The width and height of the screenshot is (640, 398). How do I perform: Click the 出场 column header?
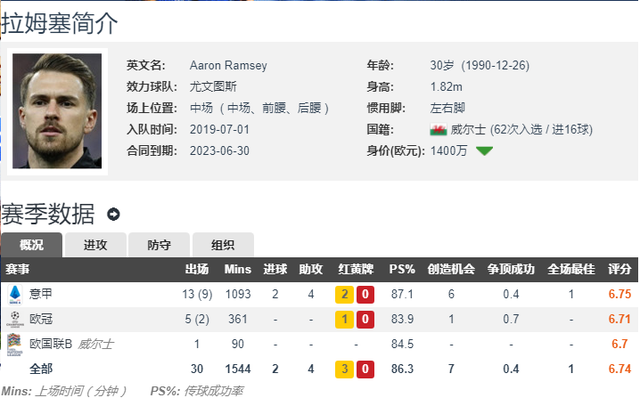click(x=197, y=269)
